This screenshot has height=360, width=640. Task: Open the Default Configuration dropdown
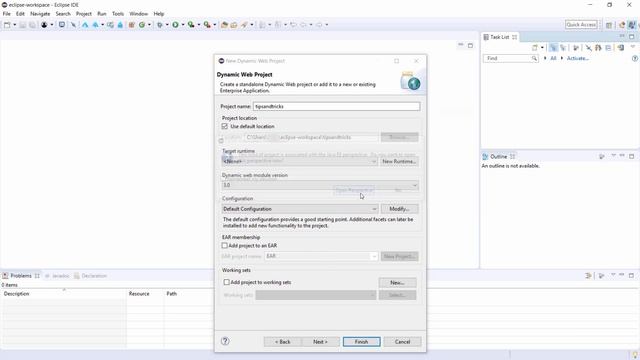[300, 209]
